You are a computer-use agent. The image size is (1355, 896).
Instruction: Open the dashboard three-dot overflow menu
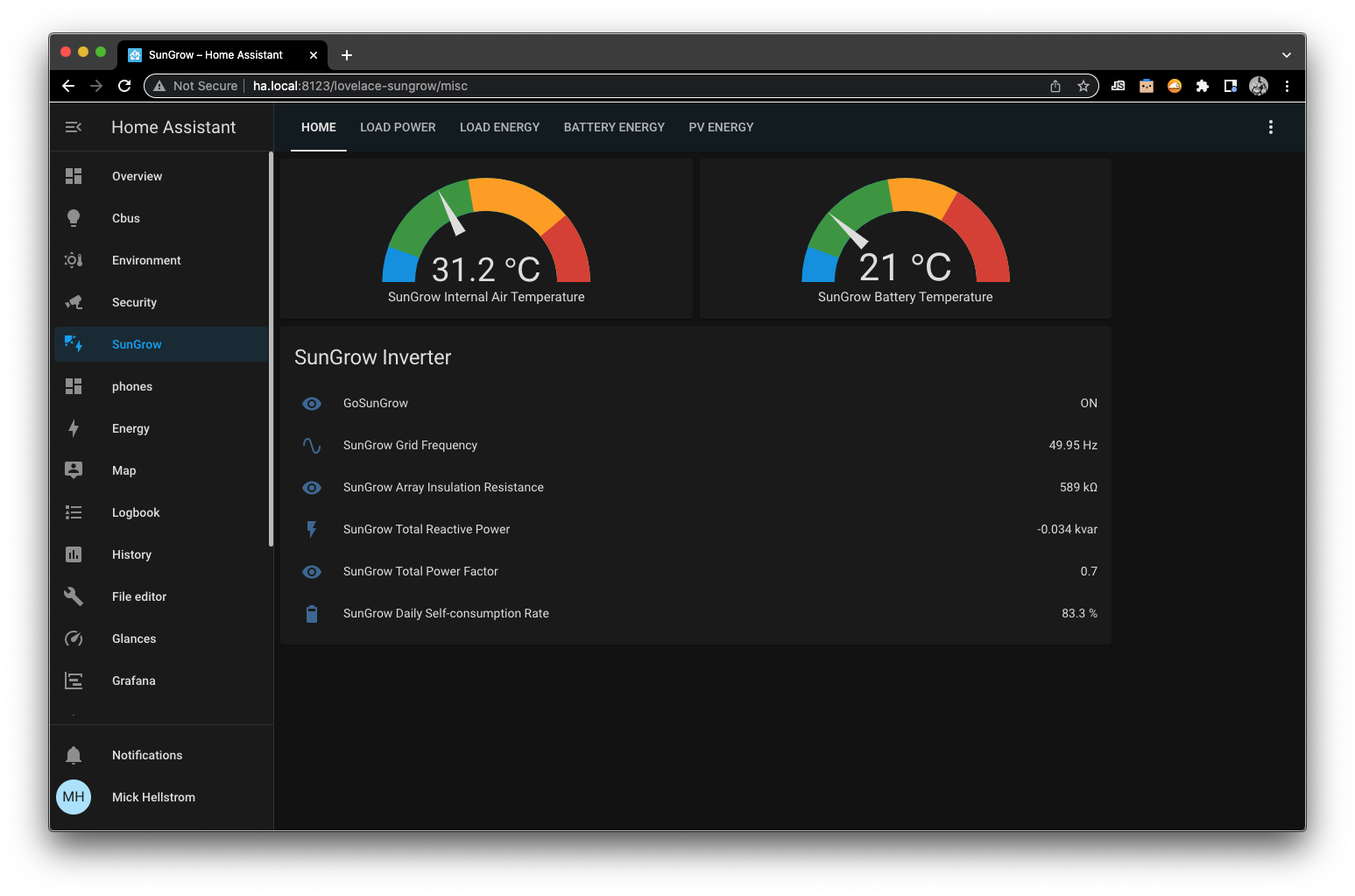coord(1271,127)
